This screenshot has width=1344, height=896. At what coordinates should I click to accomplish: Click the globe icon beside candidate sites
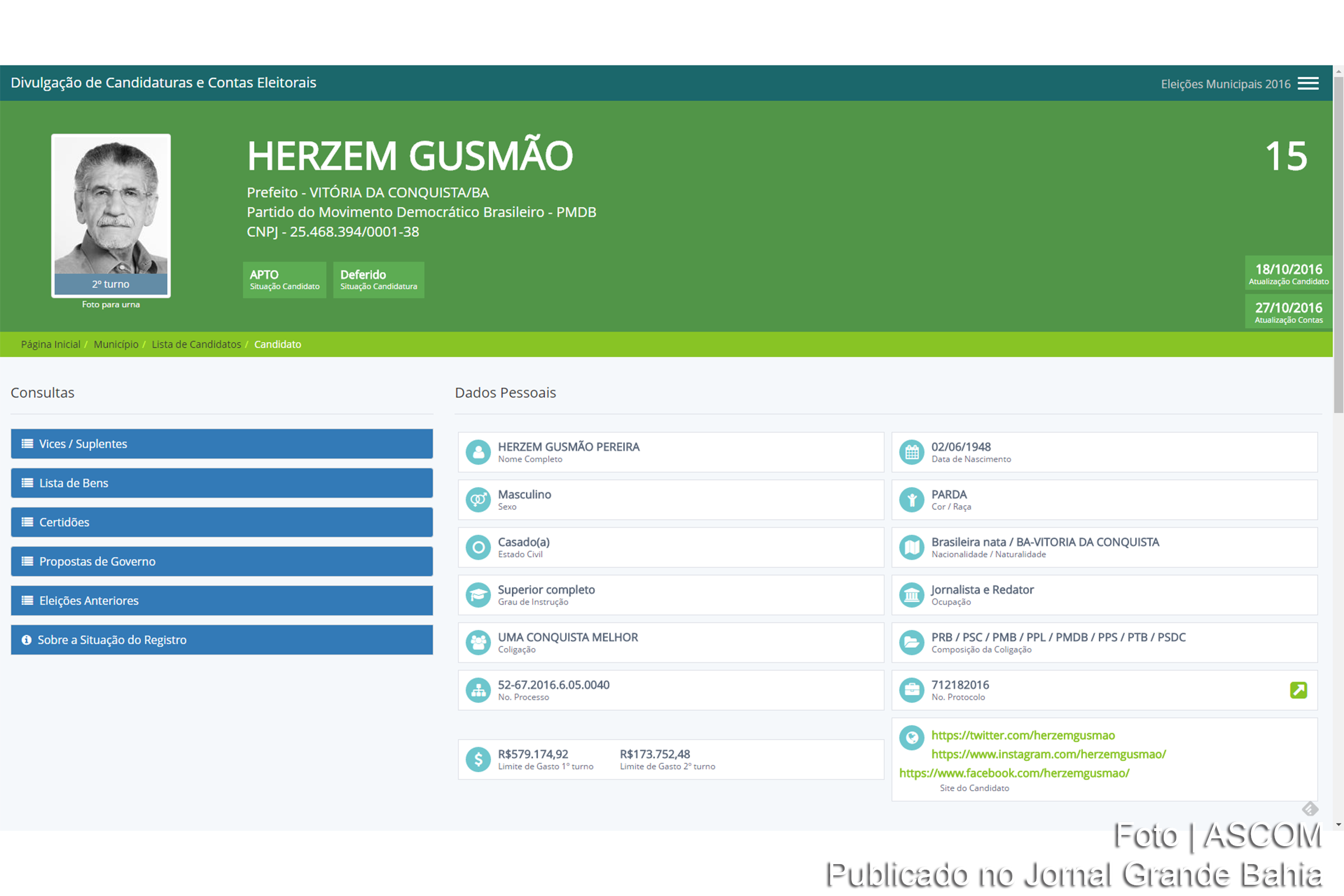(912, 738)
